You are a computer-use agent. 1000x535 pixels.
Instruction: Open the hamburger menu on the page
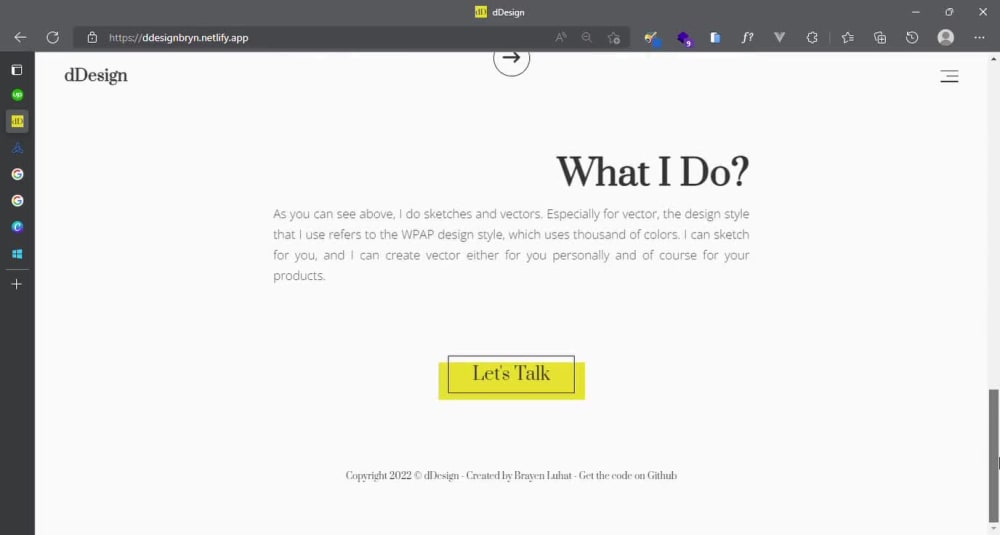click(x=949, y=77)
